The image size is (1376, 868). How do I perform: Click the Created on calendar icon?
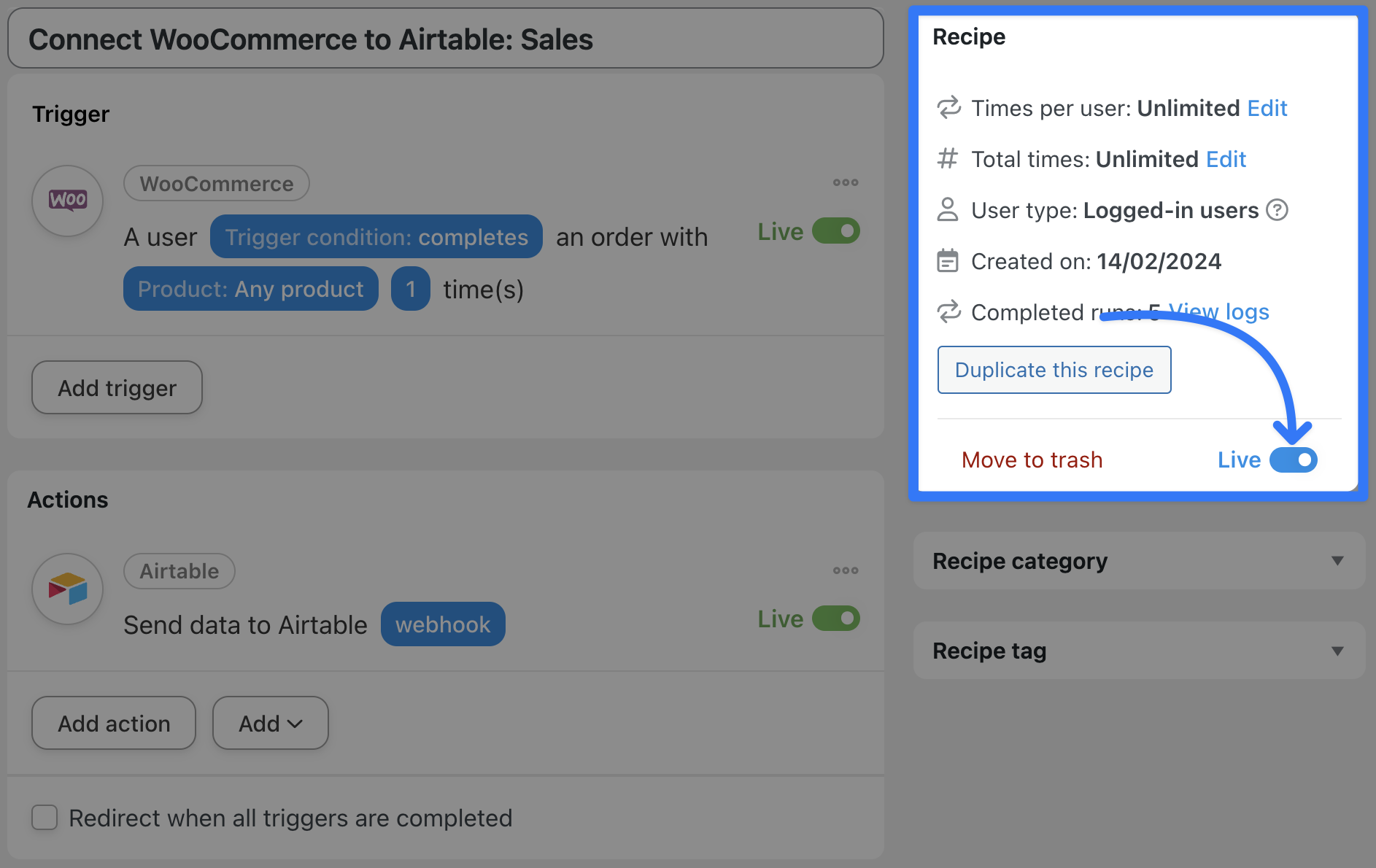(947, 261)
